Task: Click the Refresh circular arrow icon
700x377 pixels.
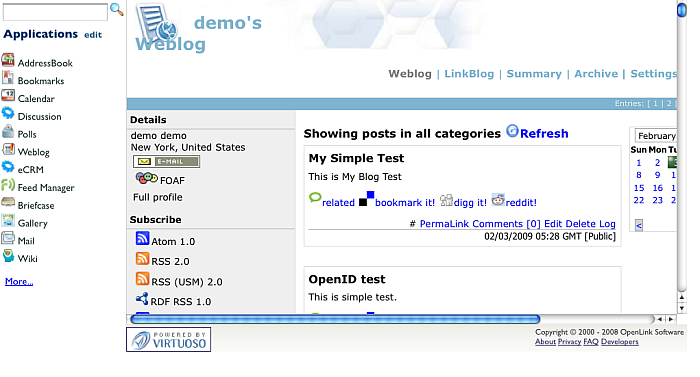Action: tap(512, 131)
